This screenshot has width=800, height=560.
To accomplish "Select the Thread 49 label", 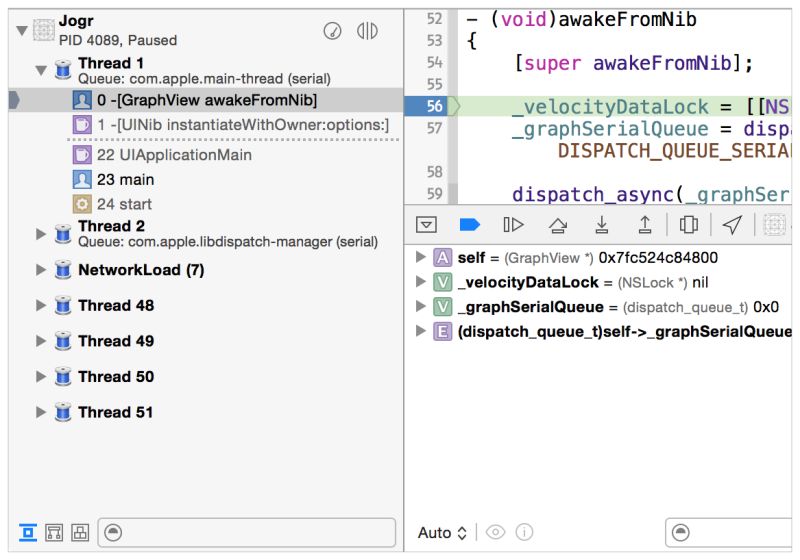I will 116,341.
